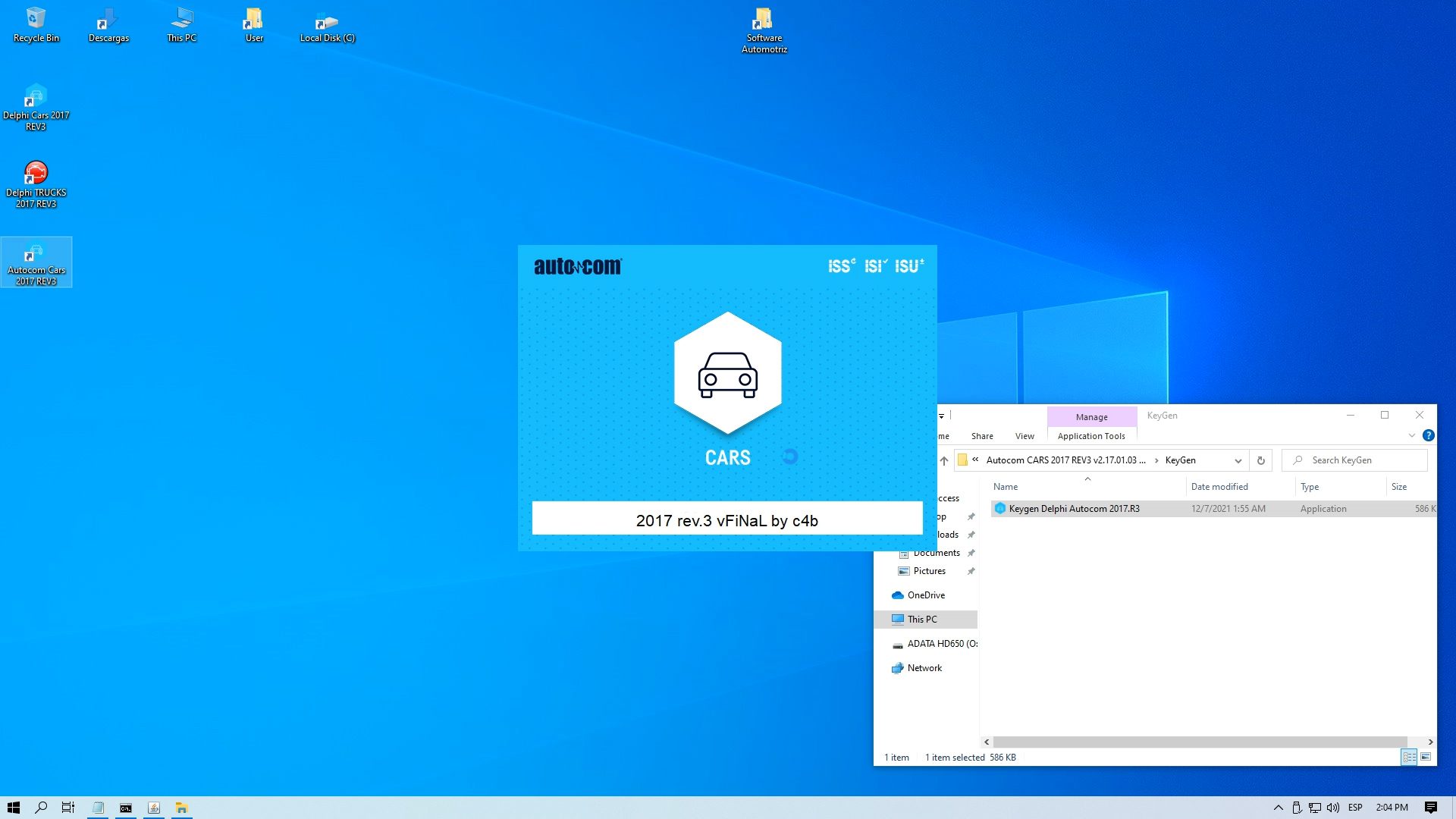Open Command Prompt from the taskbar

(126, 808)
